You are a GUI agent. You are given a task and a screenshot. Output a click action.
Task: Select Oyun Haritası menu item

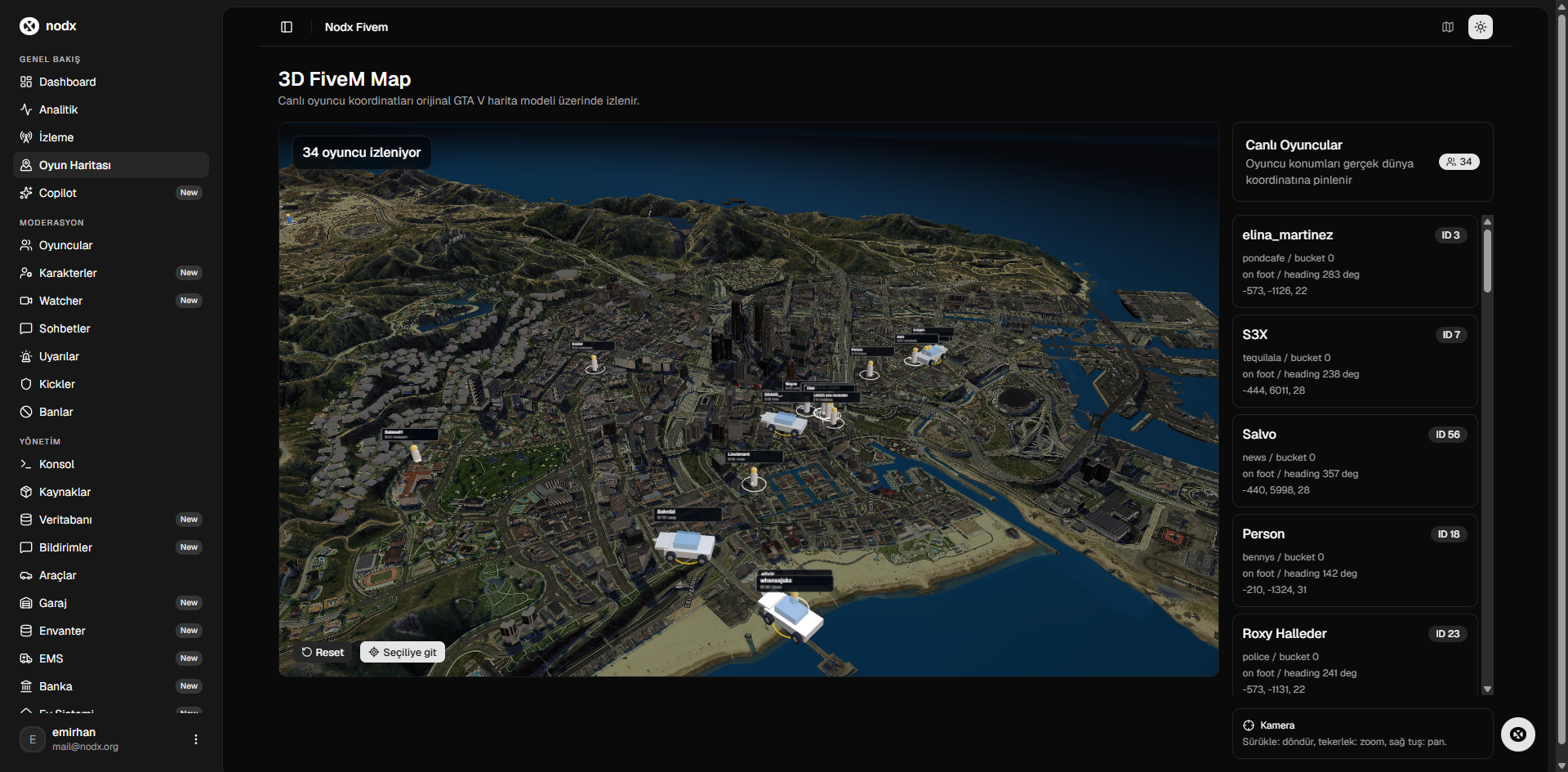click(x=111, y=165)
